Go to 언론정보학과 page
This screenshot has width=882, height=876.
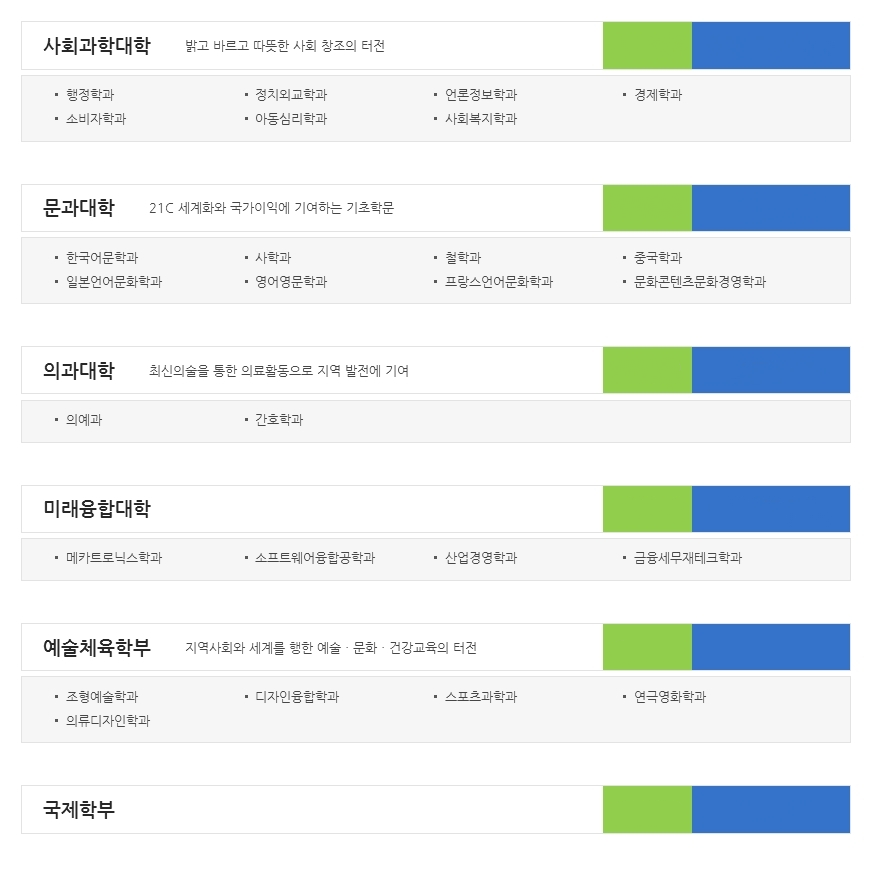pyautogui.click(x=481, y=95)
